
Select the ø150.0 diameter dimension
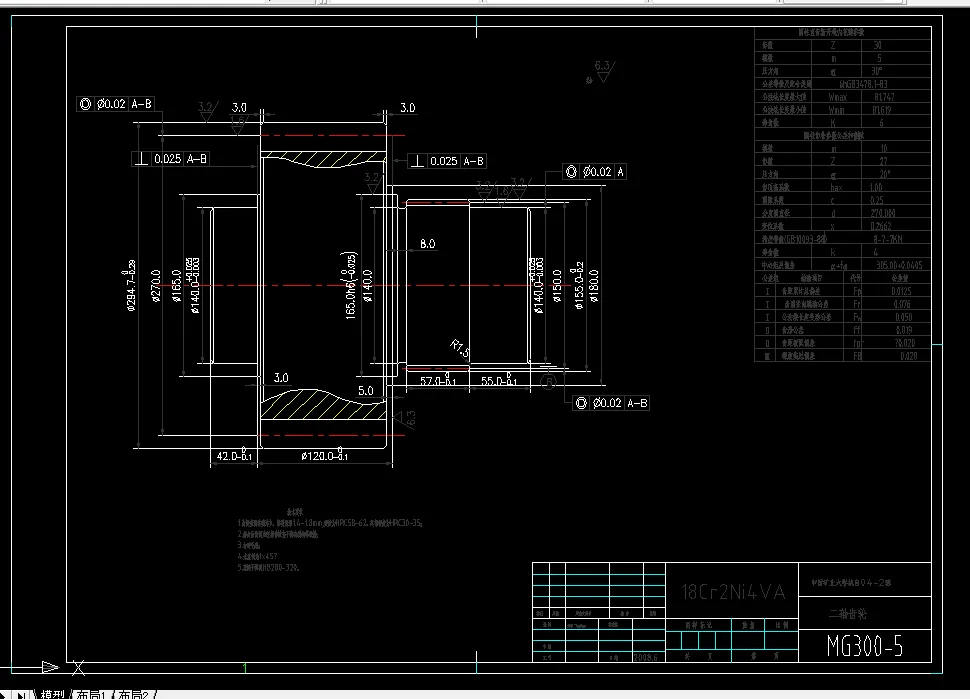[557, 286]
